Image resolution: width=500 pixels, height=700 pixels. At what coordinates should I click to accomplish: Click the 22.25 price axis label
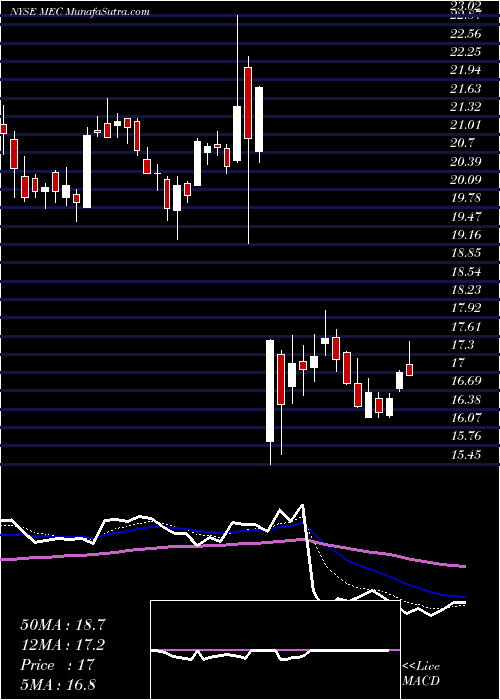pos(466,52)
